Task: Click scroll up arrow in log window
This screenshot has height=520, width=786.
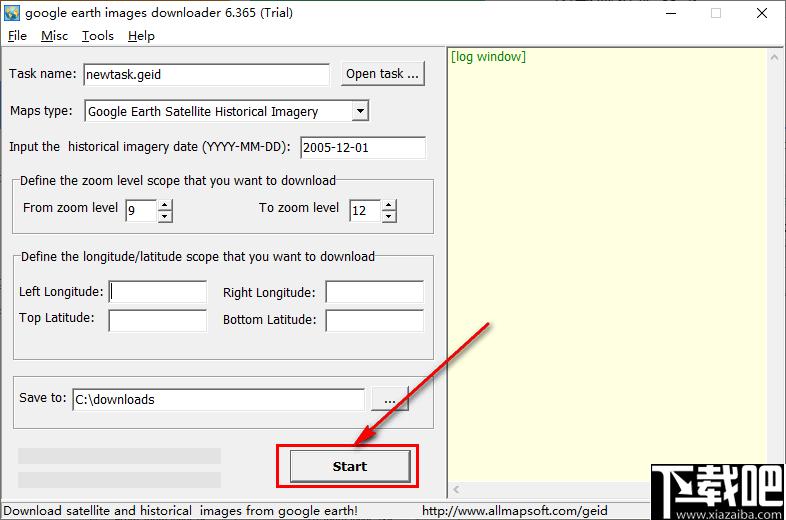Action: (774, 58)
